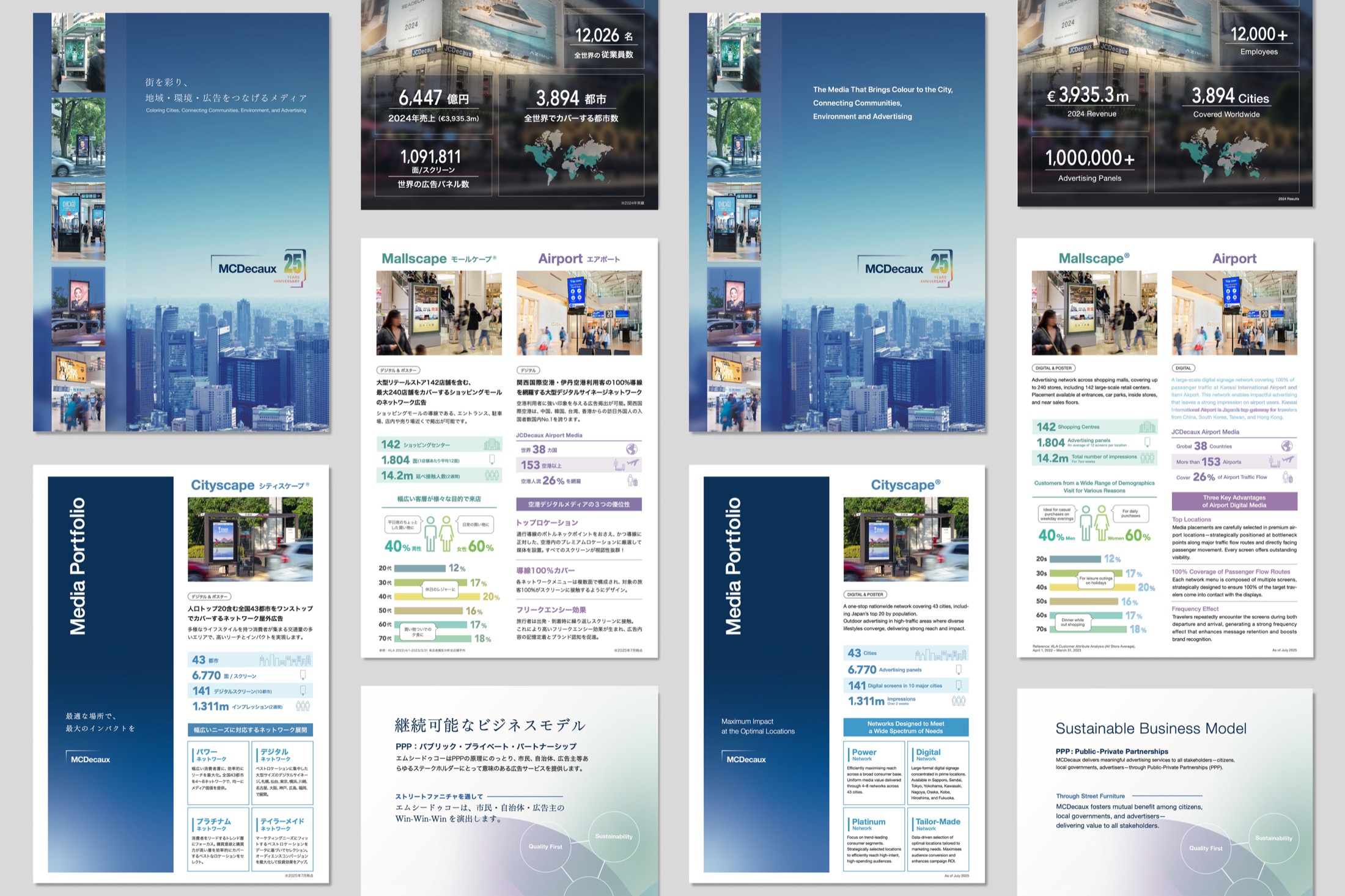Image resolution: width=1345 pixels, height=896 pixels.
Task: Click the Sustainable Business Model heading
Action: 1151,729
